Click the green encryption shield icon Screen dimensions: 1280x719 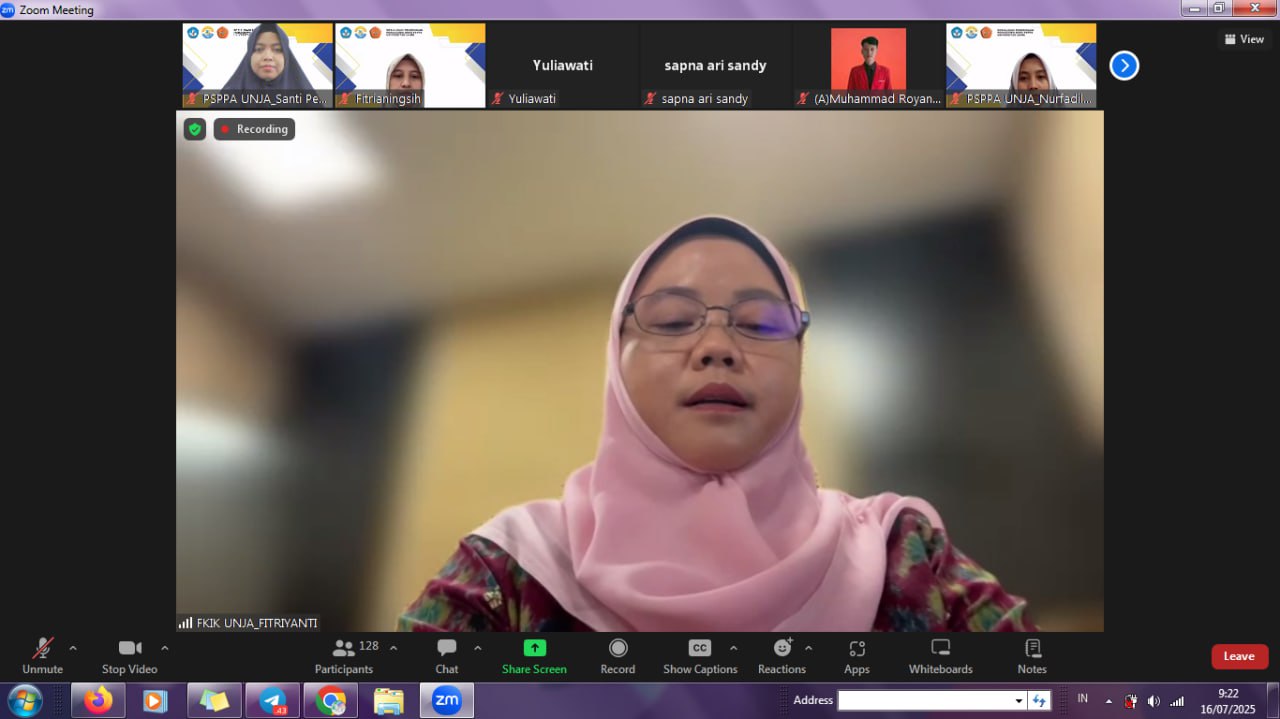tap(195, 129)
